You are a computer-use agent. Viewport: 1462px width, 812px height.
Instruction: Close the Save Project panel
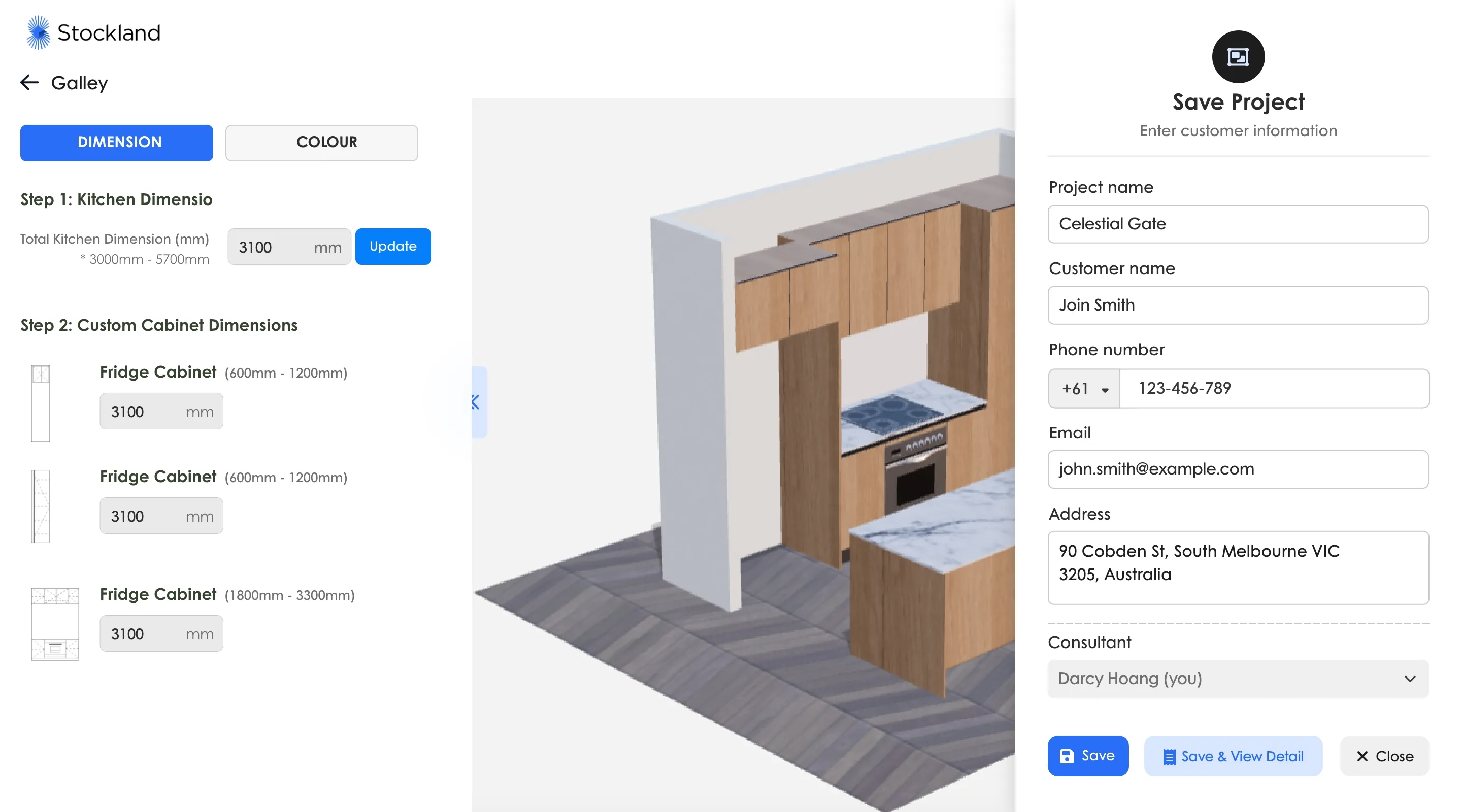[x=1384, y=756]
